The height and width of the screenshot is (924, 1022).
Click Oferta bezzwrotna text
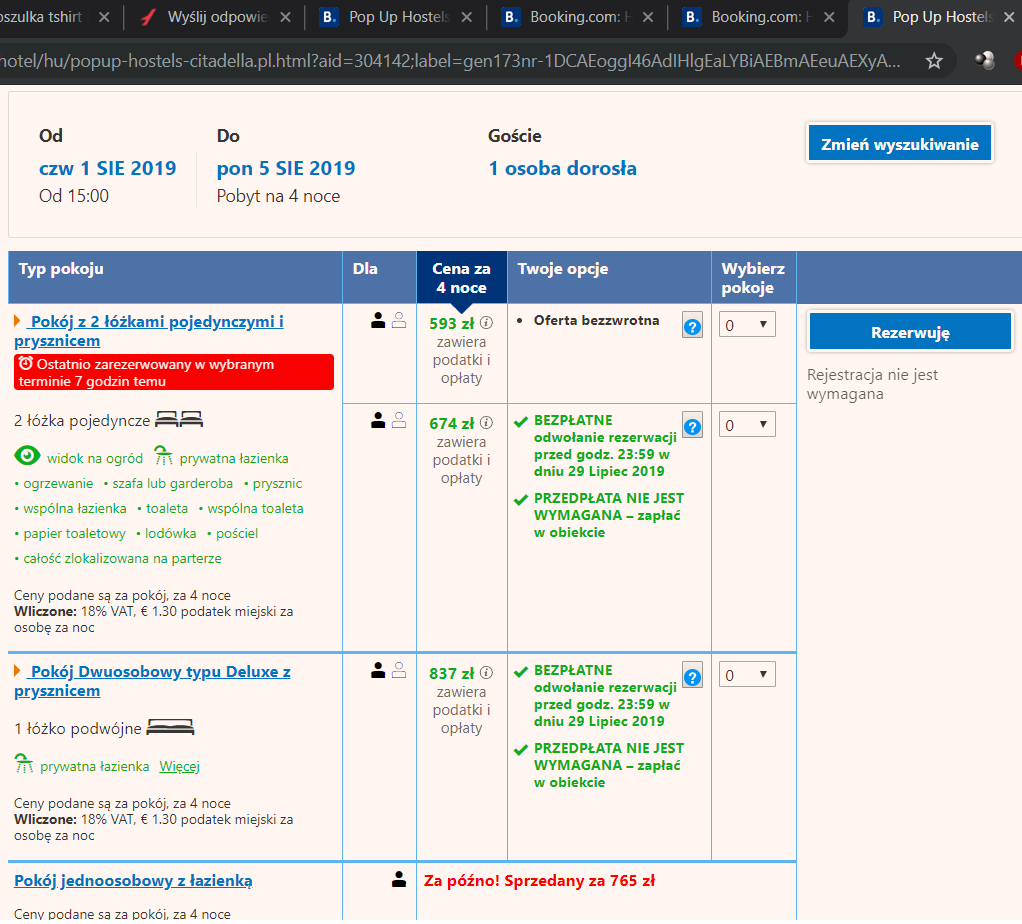596,320
